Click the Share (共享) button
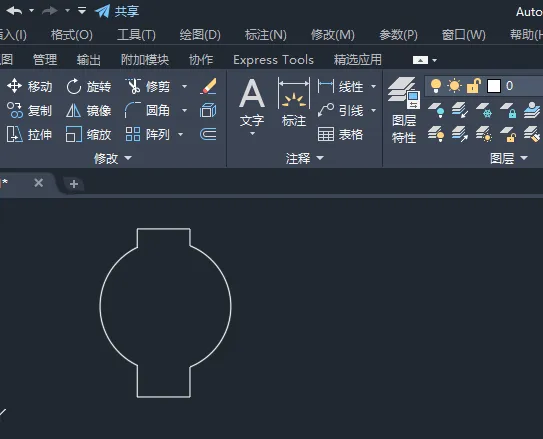The width and height of the screenshot is (543, 439). click(117, 11)
